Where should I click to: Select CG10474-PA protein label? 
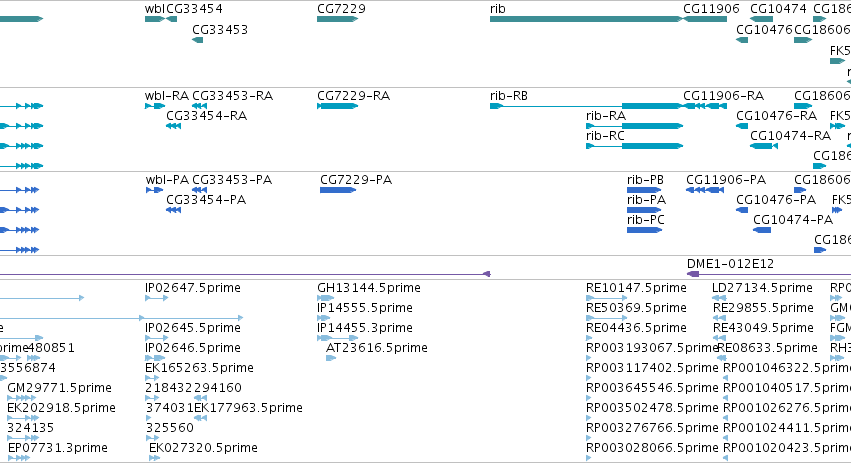793,220
